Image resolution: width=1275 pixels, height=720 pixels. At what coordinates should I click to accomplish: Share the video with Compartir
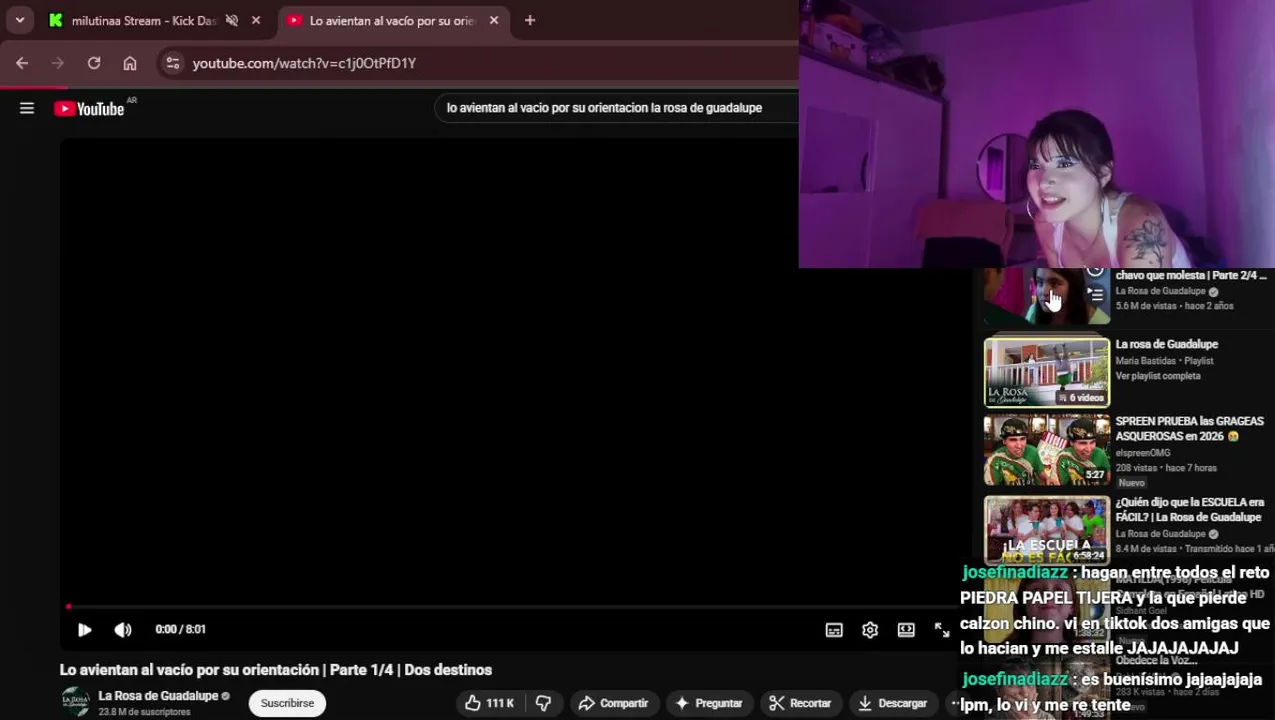[613, 703]
